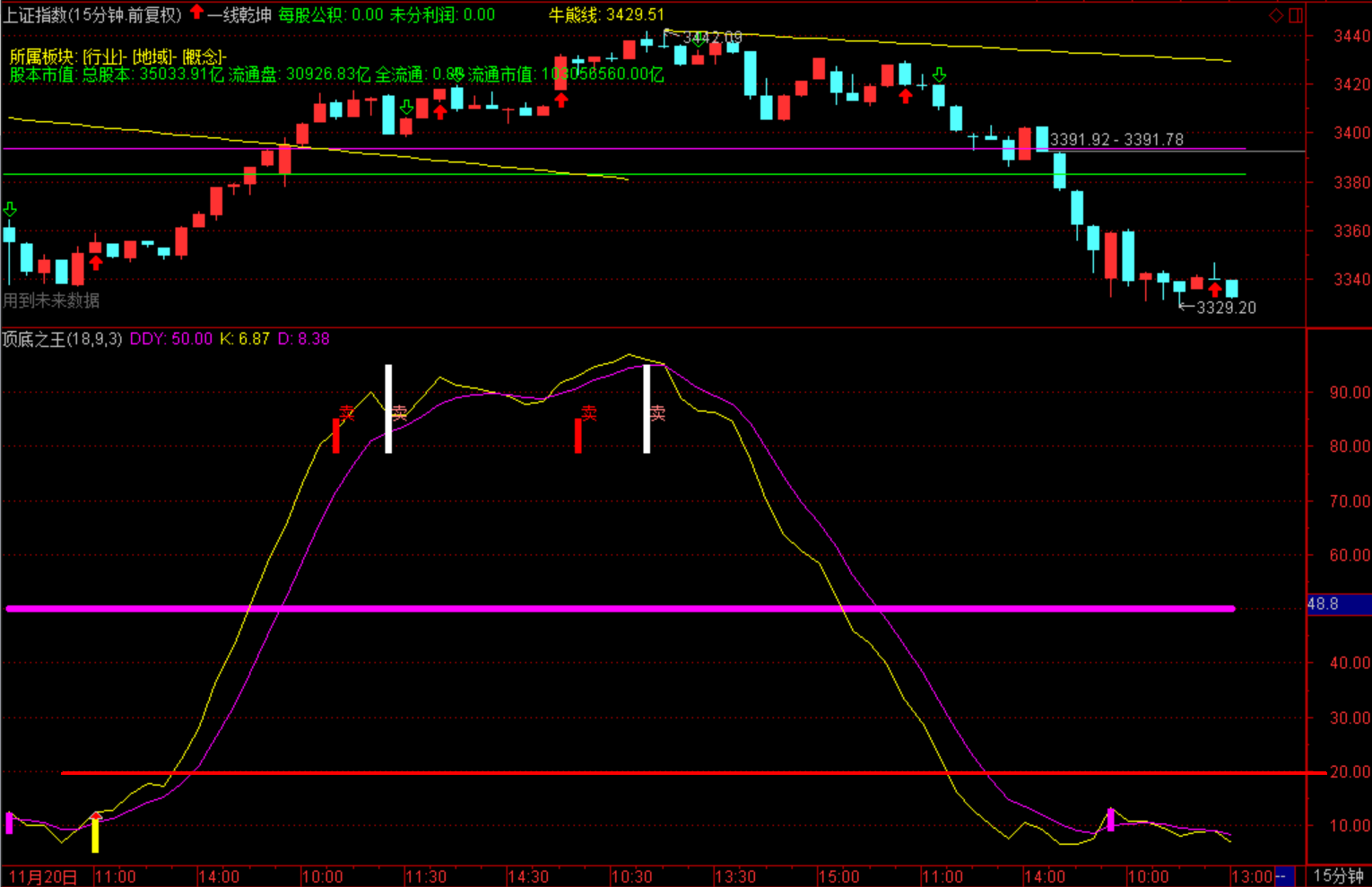Click the [地域] region link
Viewport: 1372px width, 887px height.
pyautogui.click(x=154, y=57)
